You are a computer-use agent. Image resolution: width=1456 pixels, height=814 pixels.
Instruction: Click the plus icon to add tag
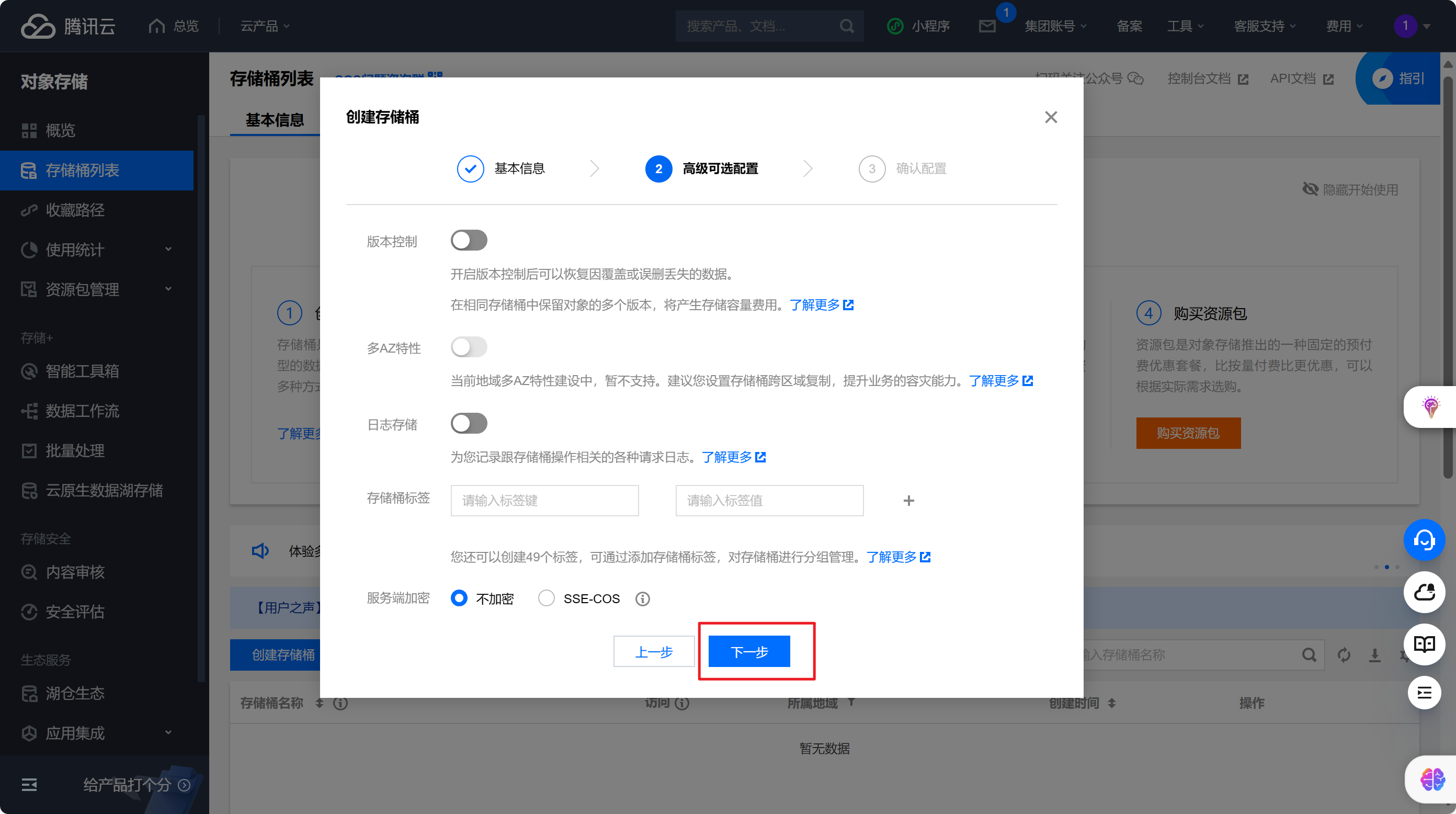click(x=908, y=500)
